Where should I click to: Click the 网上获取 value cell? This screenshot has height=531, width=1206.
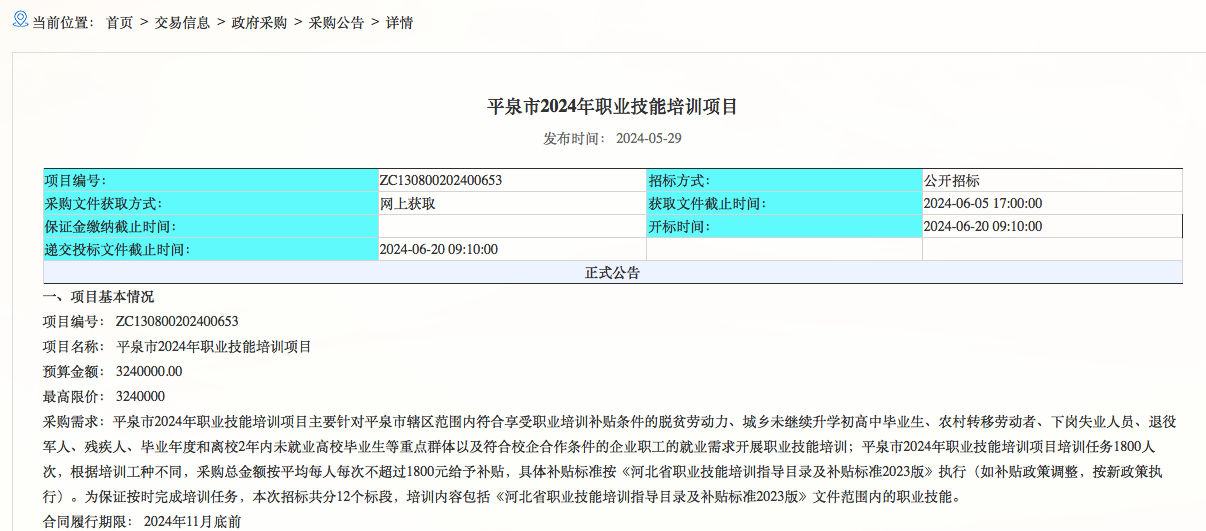pos(407,204)
